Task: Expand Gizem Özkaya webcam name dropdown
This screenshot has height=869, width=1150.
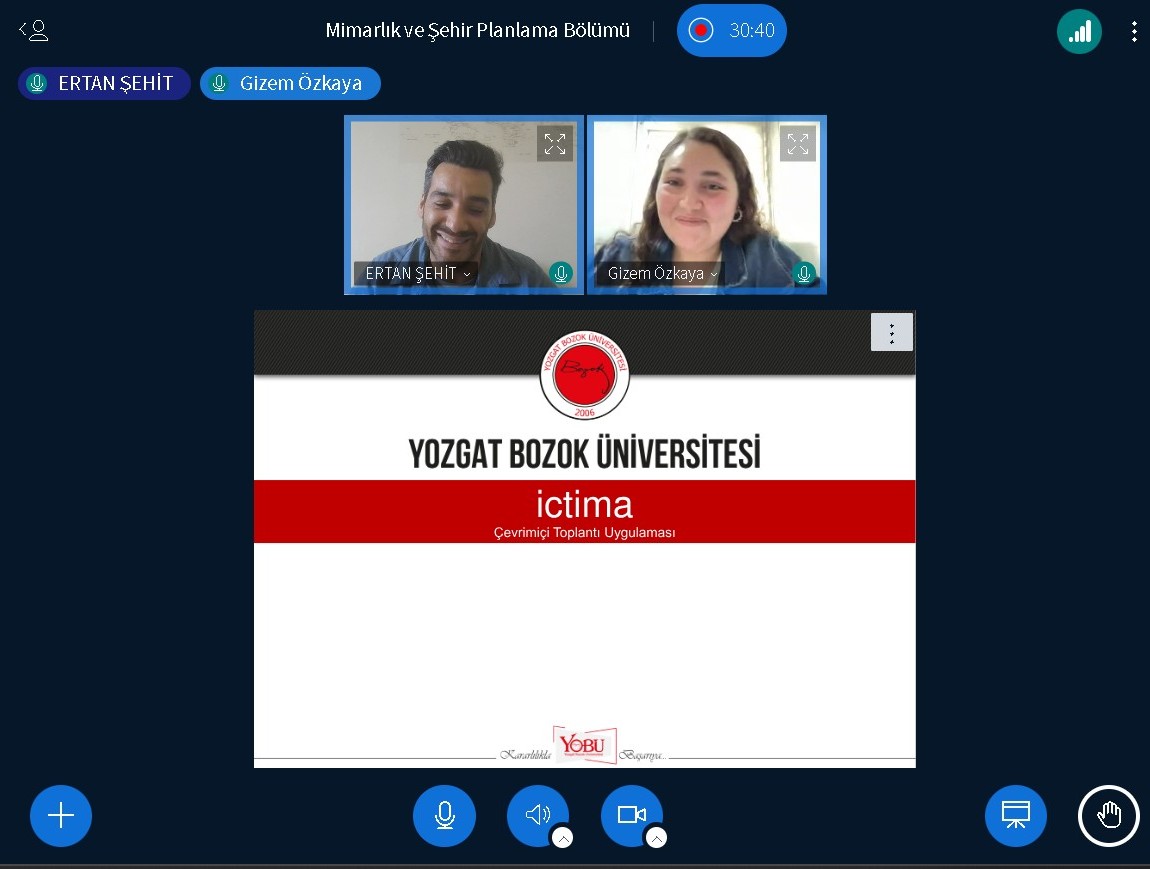Action: (x=662, y=273)
